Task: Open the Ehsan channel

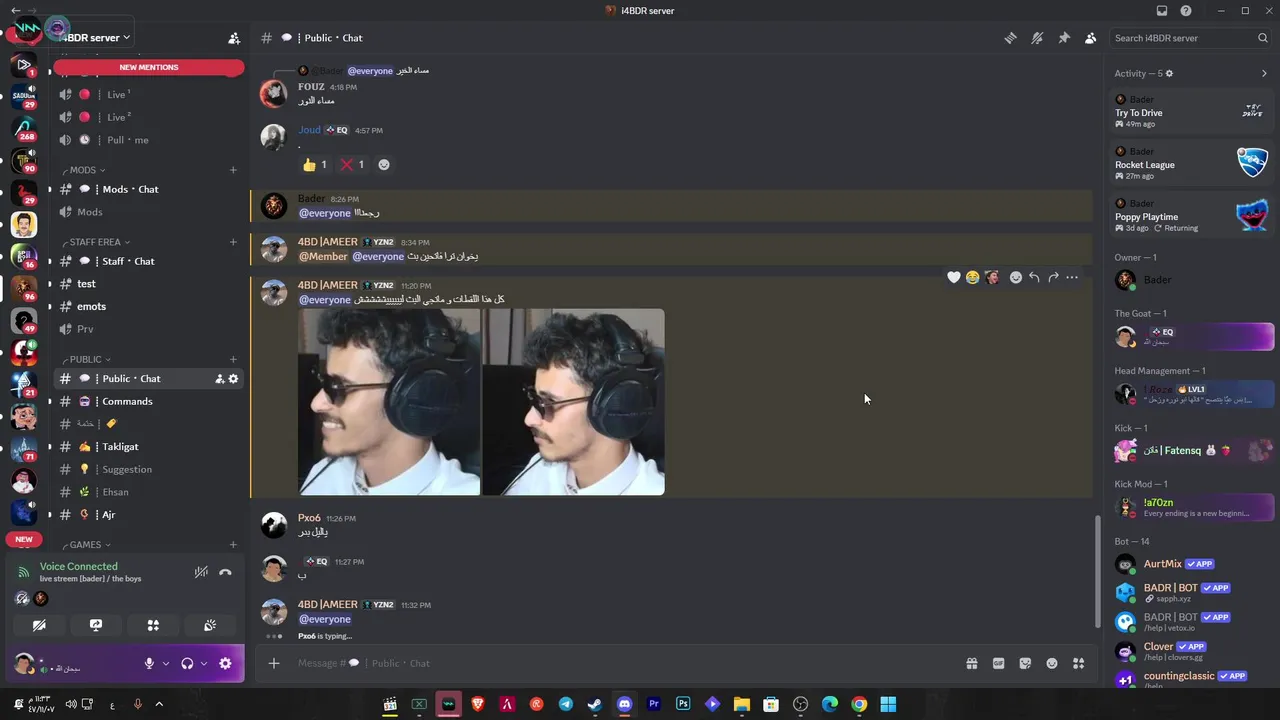Action: point(148,492)
